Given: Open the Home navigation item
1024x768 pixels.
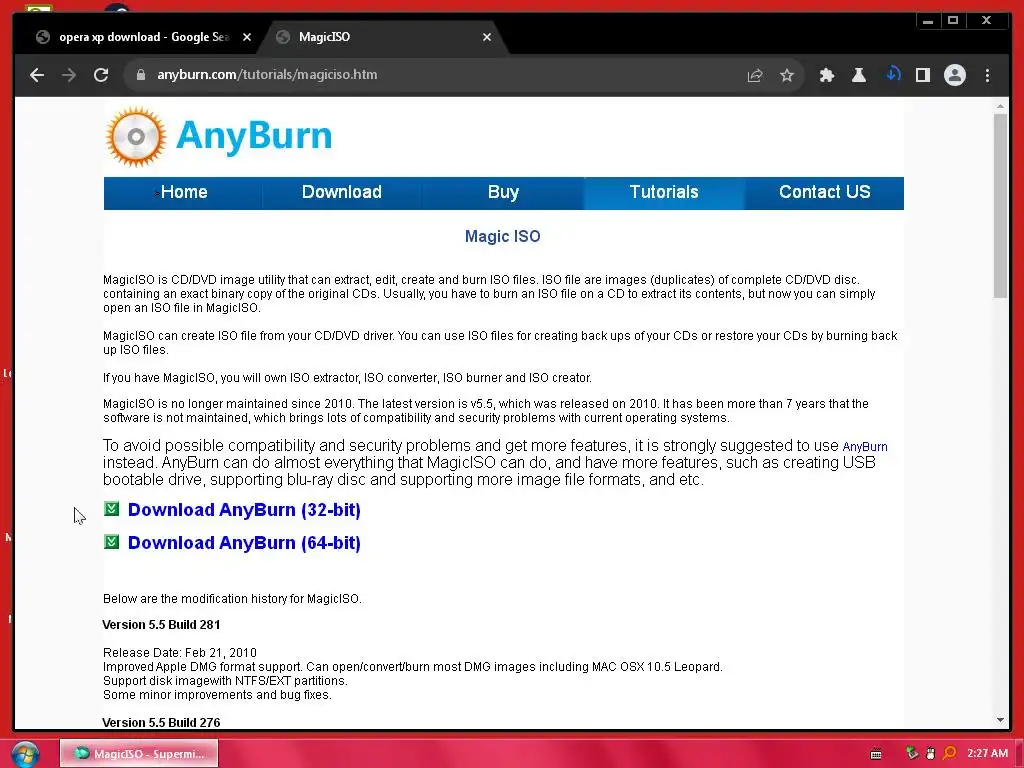Looking at the screenshot, I should point(184,193).
